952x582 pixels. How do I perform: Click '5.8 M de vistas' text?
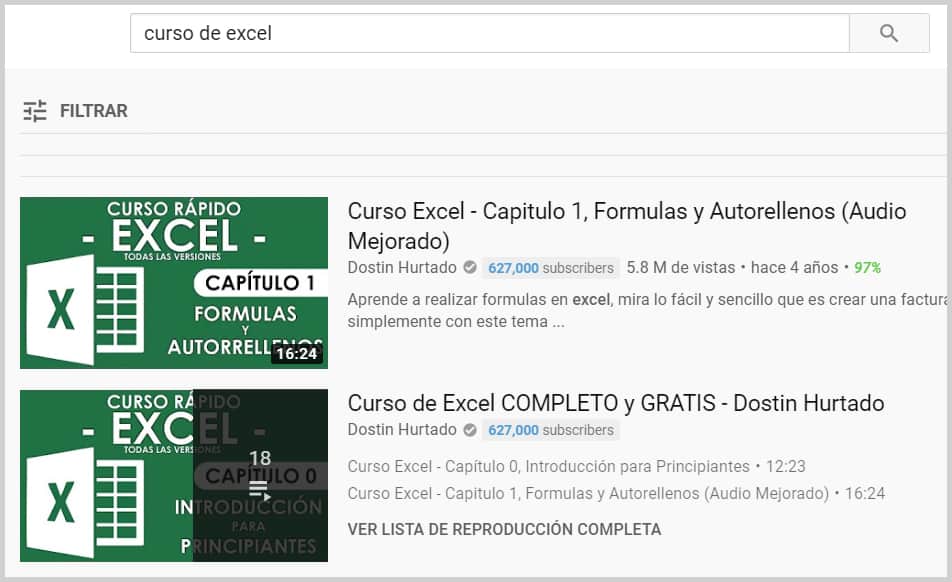(x=681, y=268)
